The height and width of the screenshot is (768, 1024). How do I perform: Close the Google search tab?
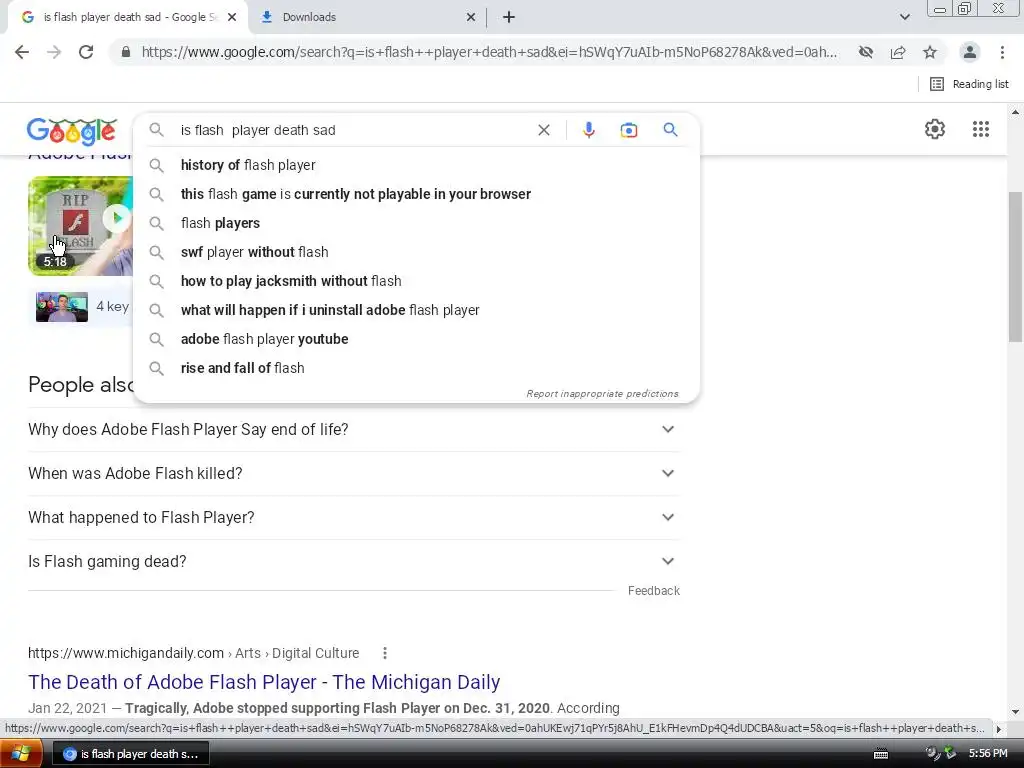232,18
